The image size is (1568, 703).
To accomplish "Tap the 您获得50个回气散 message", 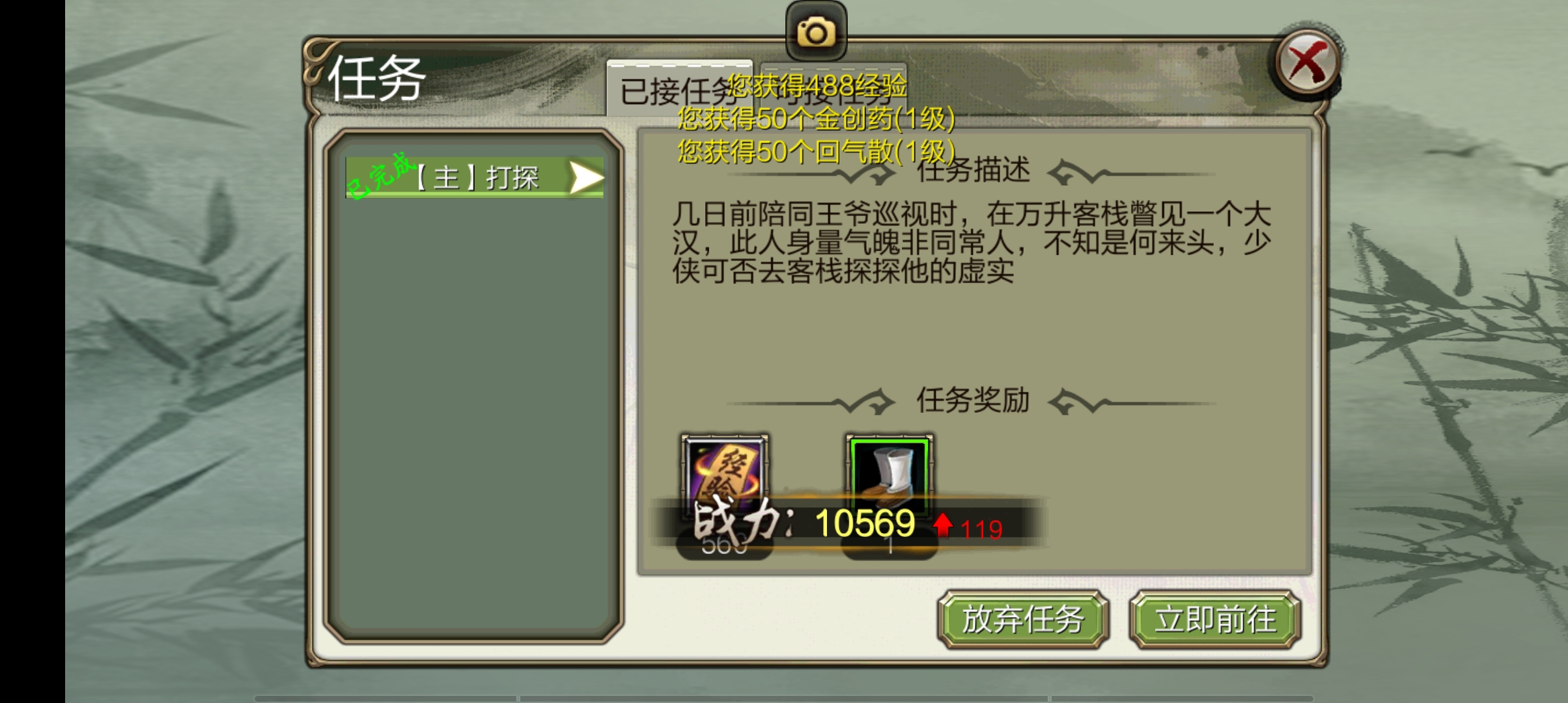I will 817,152.
